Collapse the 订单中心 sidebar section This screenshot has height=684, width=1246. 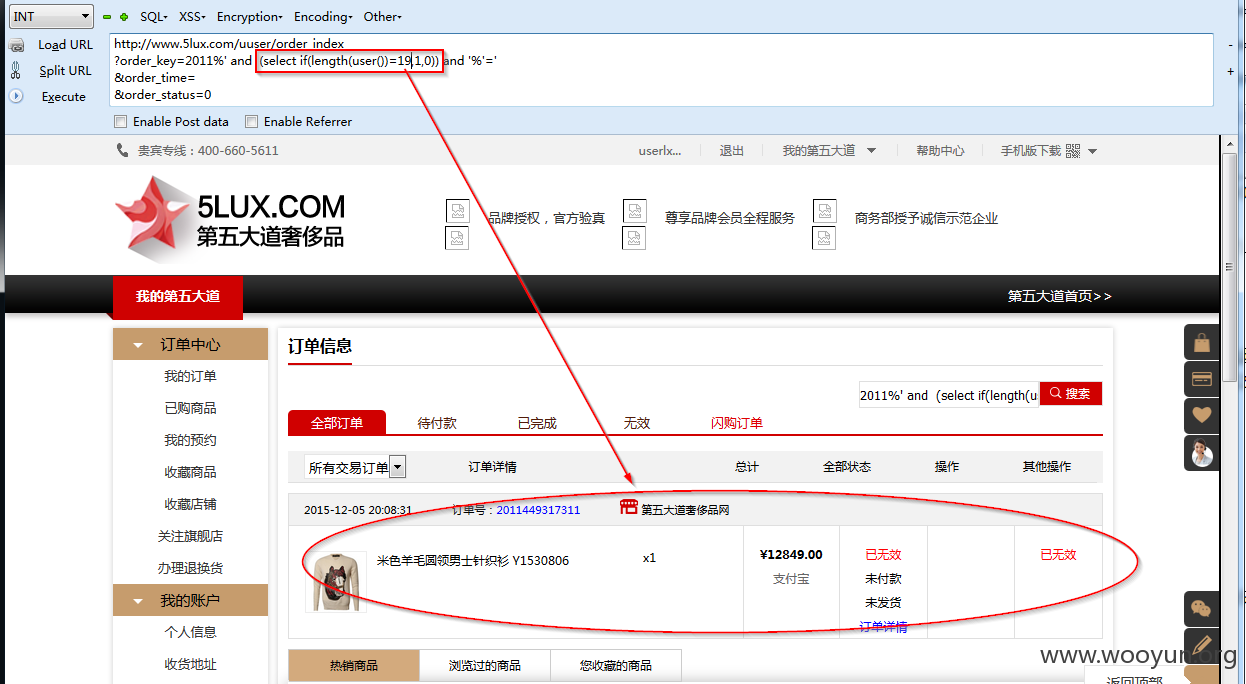pos(190,344)
